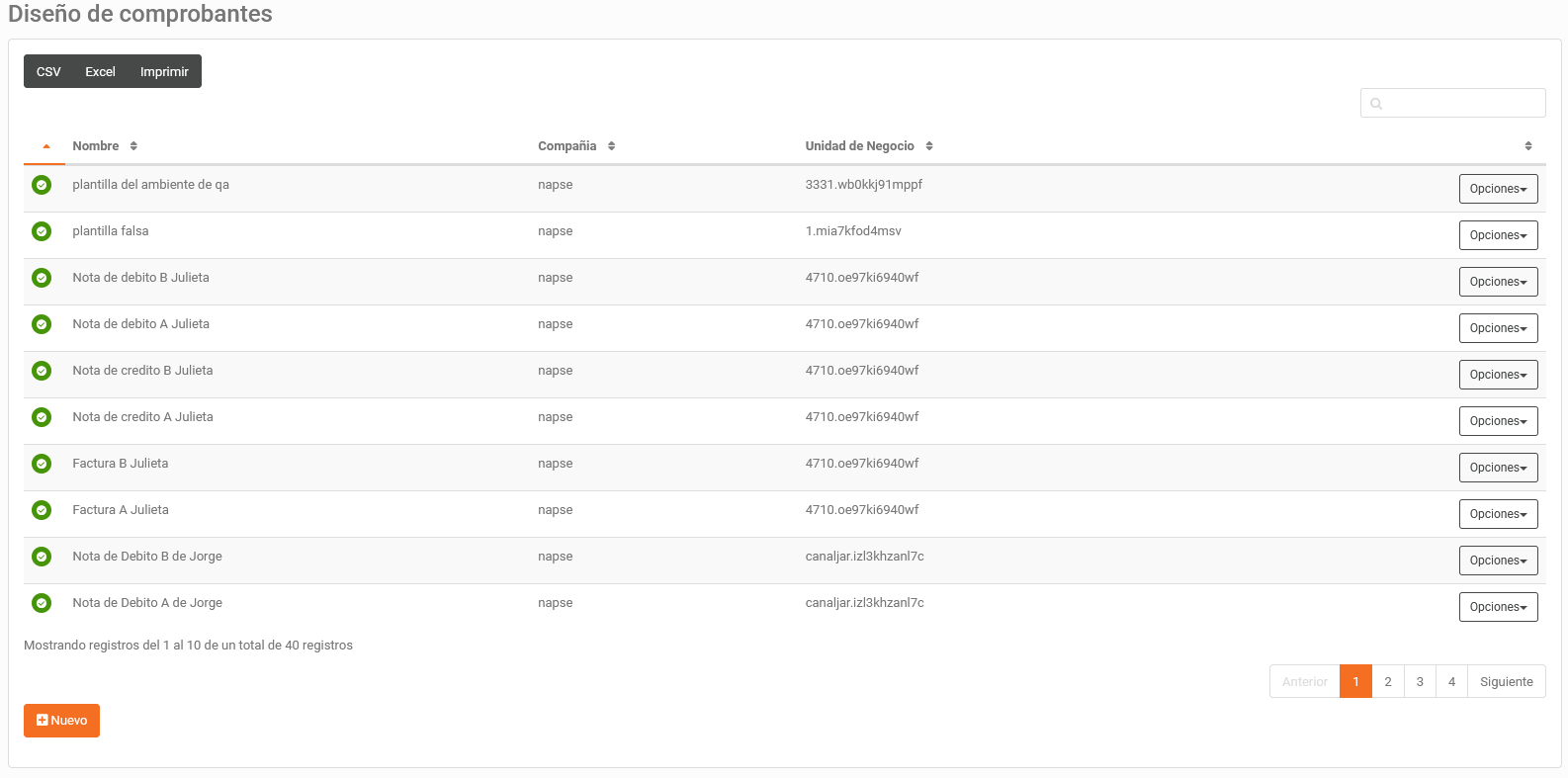
Task: Go to page 2 of results
Action: [x=1387, y=682]
